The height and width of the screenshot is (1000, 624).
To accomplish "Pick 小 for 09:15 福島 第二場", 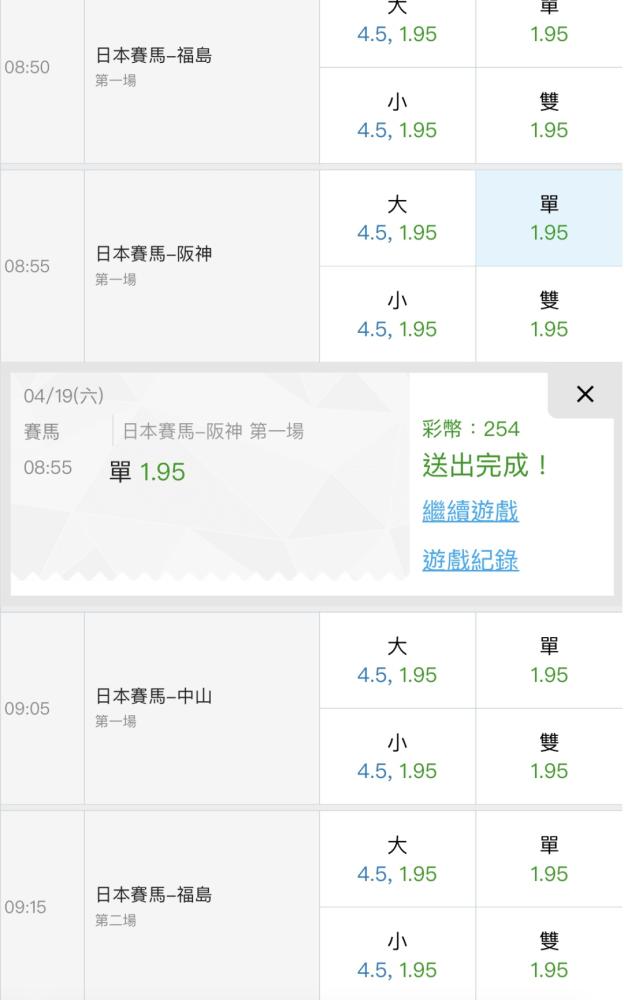I will [x=397, y=955].
